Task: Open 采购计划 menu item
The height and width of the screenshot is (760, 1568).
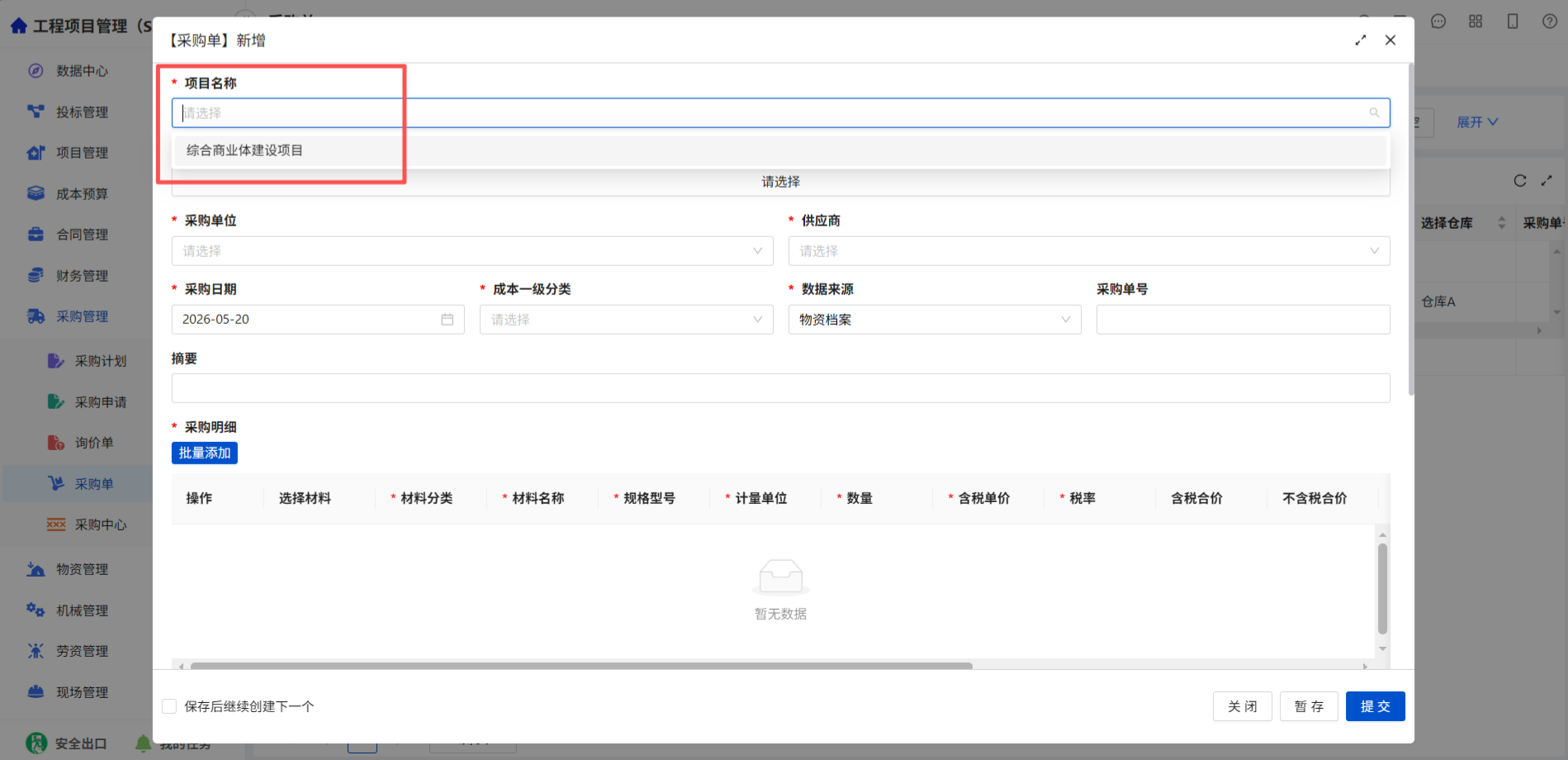Action: (x=101, y=361)
